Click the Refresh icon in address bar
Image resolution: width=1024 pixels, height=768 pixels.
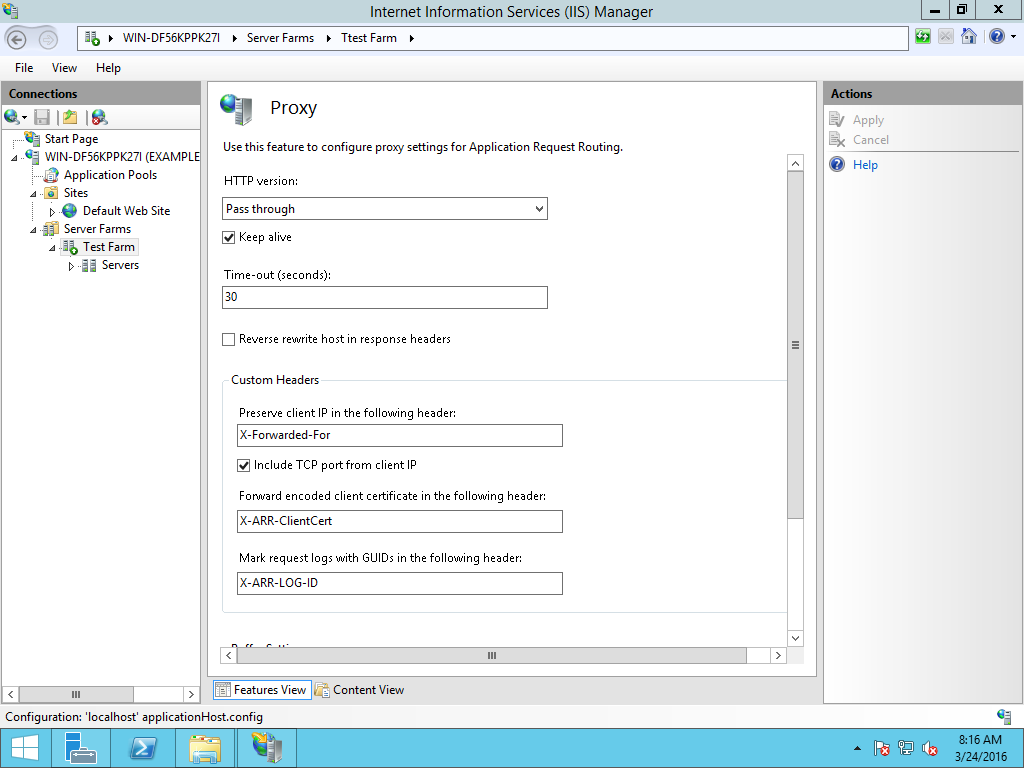click(923, 37)
